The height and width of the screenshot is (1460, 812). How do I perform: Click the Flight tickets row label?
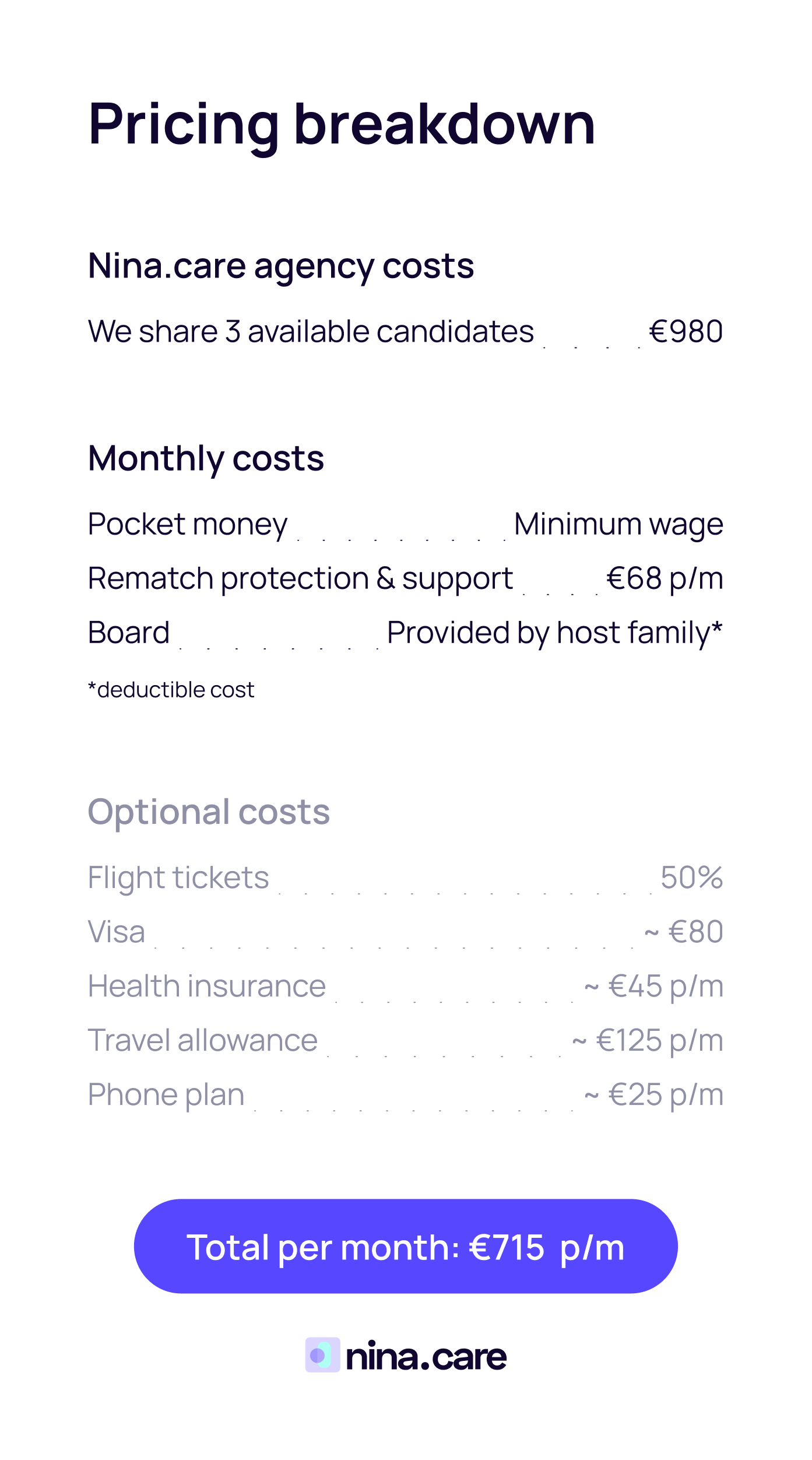(x=178, y=877)
